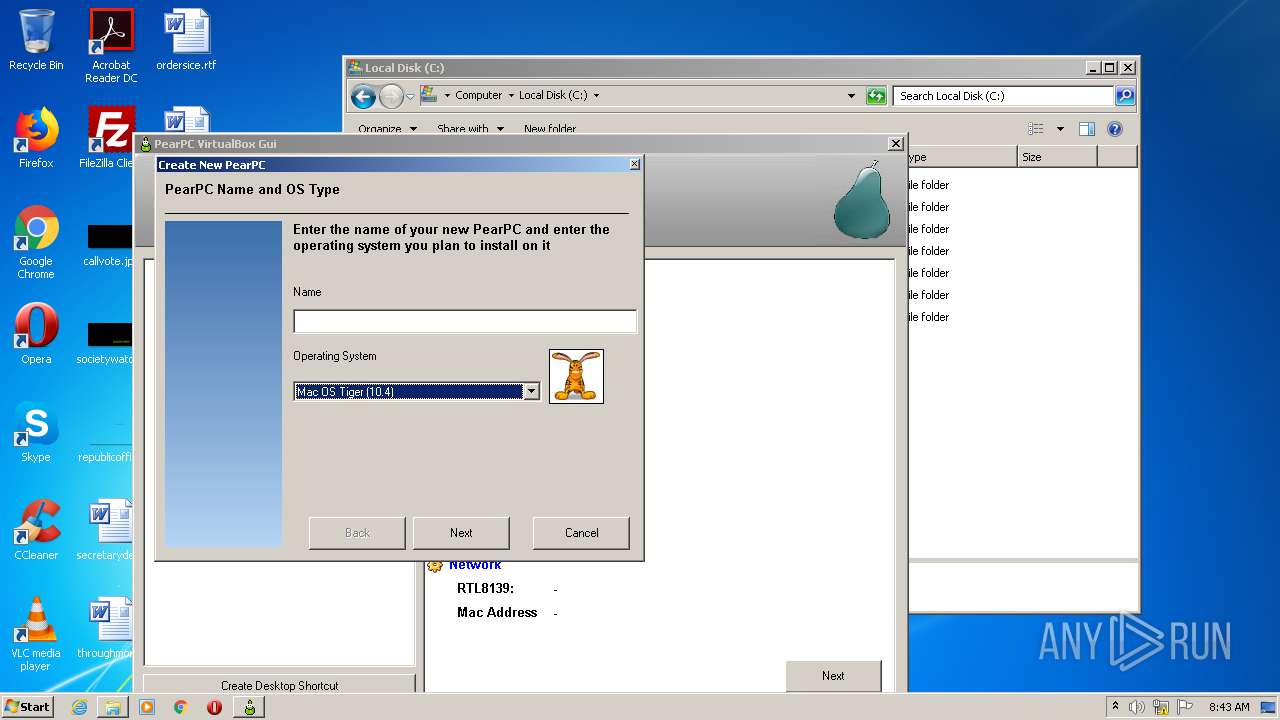Screen dimensions: 1280x720
Task: Click the Search Local Disk (C:) field
Action: pyautogui.click(x=1003, y=96)
